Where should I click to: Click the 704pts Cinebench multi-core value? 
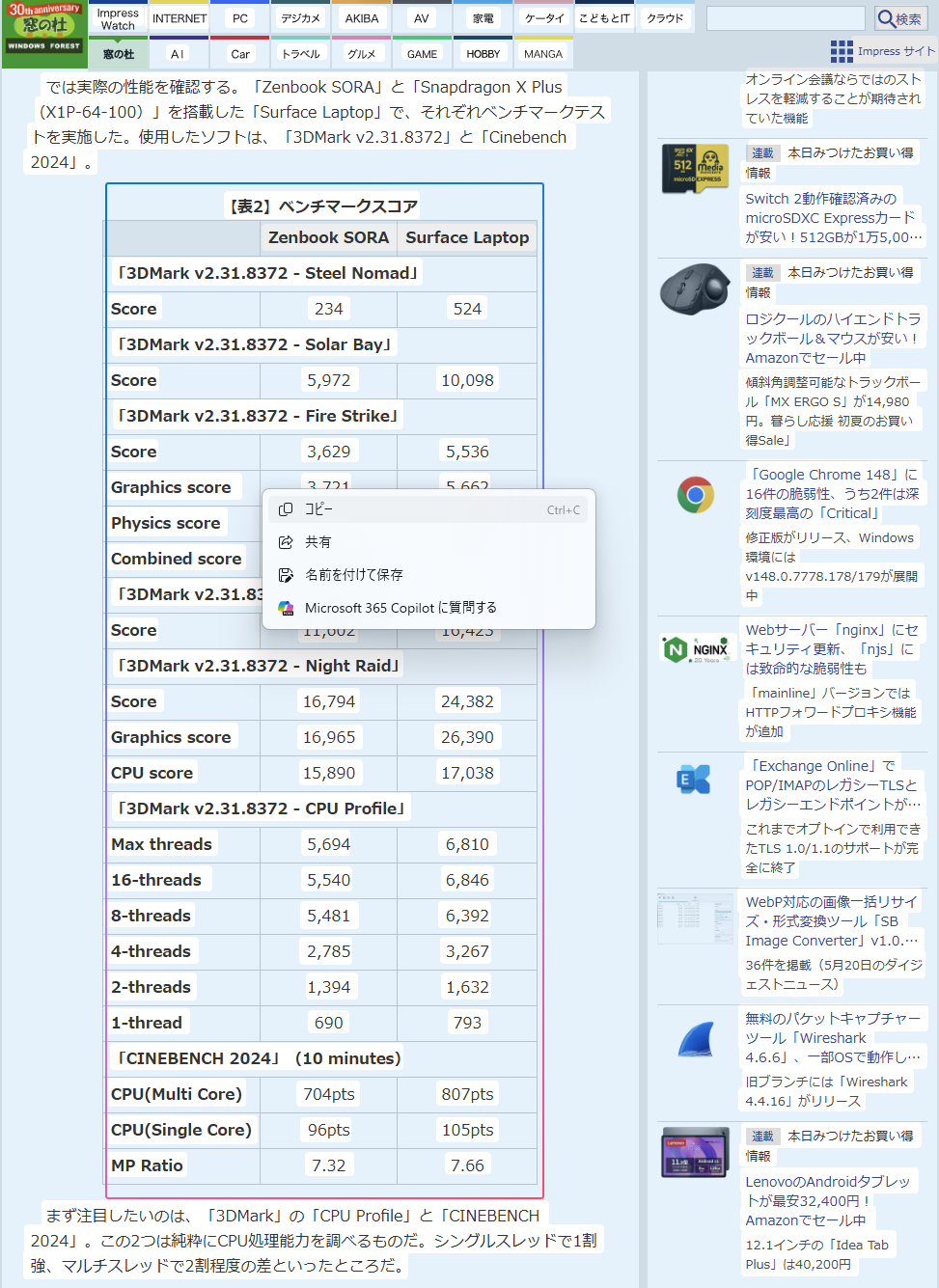click(x=328, y=1094)
